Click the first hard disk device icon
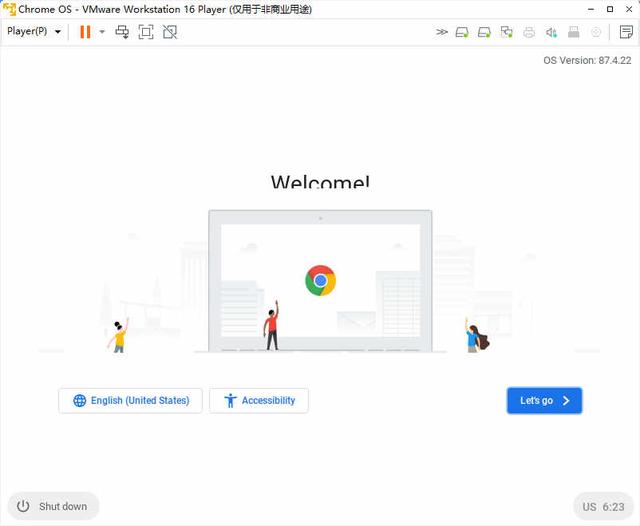 click(462, 32)
